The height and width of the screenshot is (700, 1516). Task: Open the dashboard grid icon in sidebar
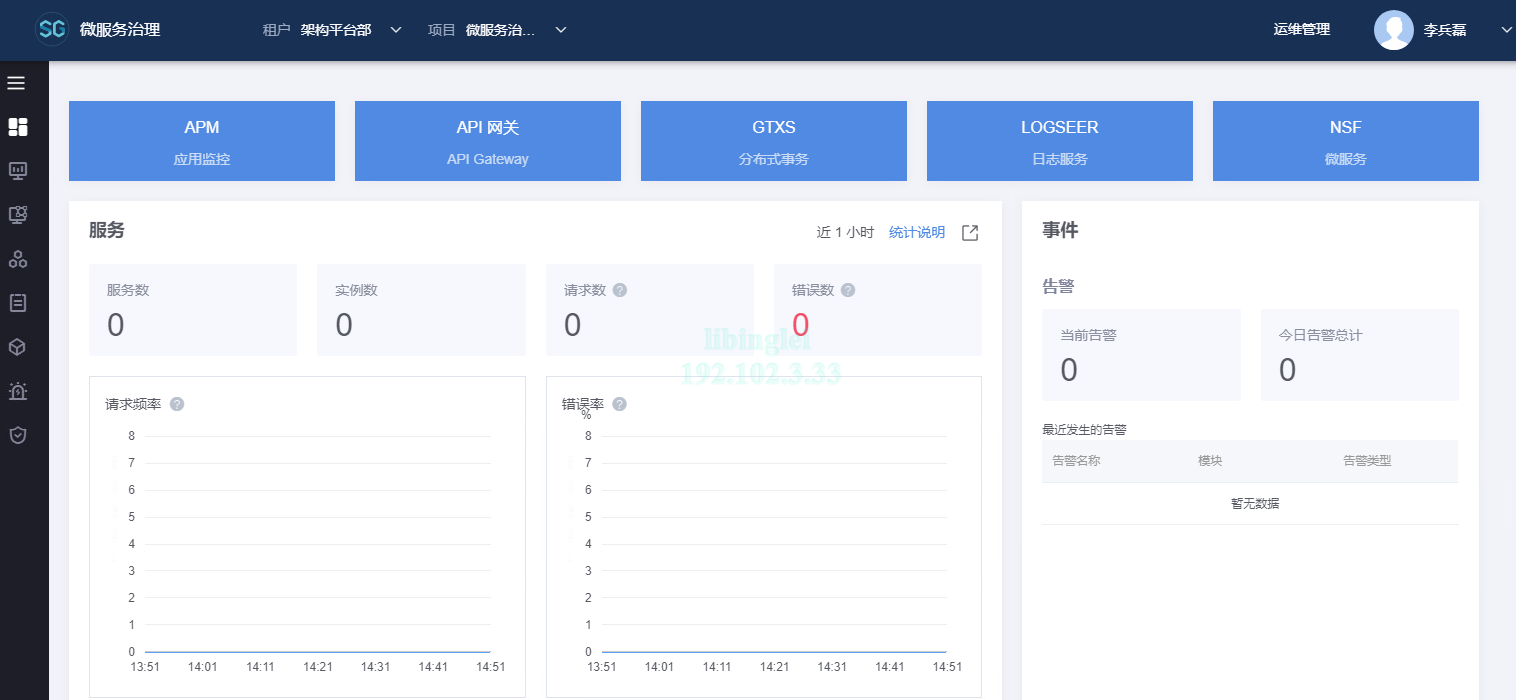coord(17,127)
